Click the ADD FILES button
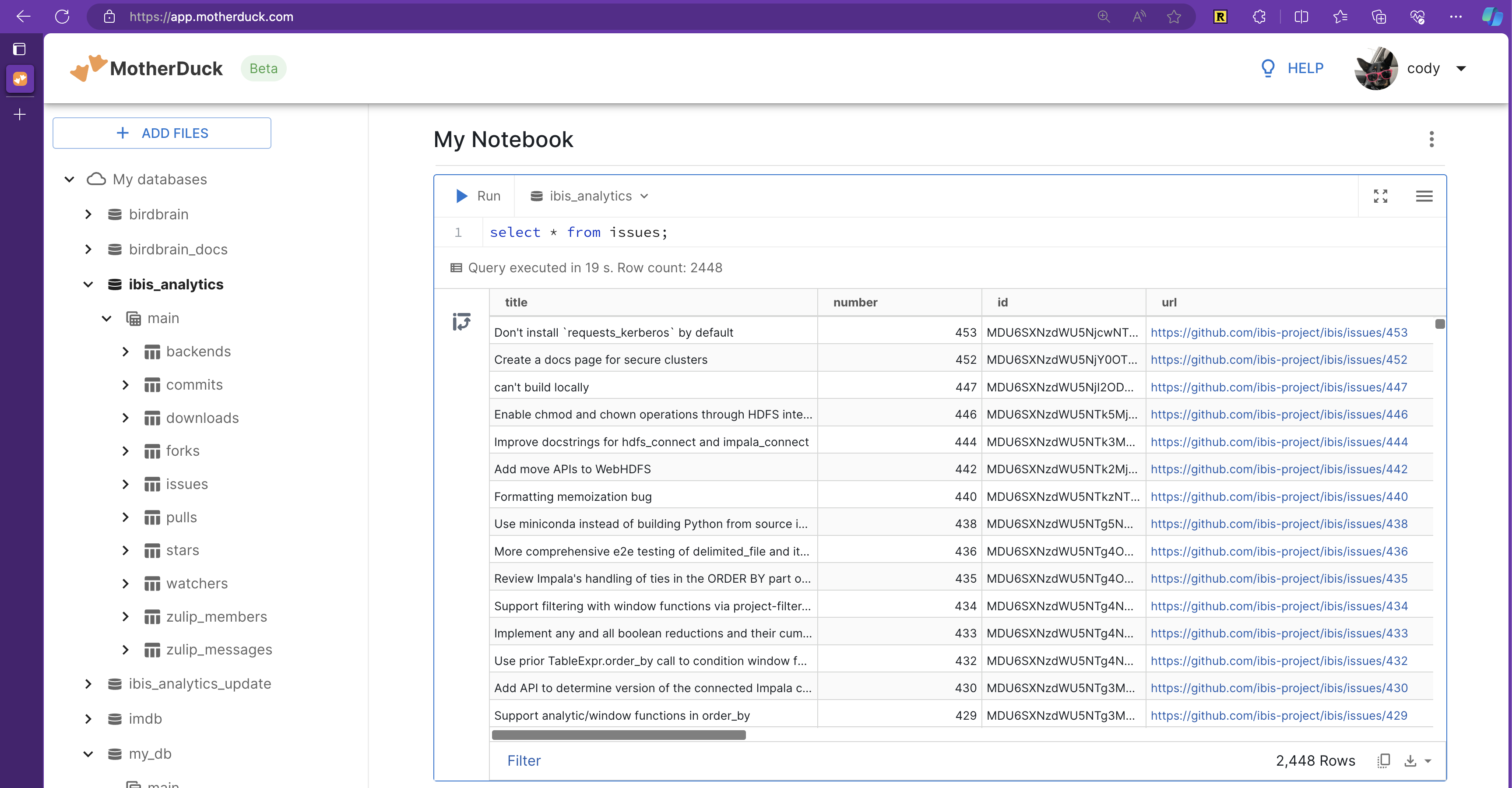The image size is (1512, 788). click(x=162, y=133)
